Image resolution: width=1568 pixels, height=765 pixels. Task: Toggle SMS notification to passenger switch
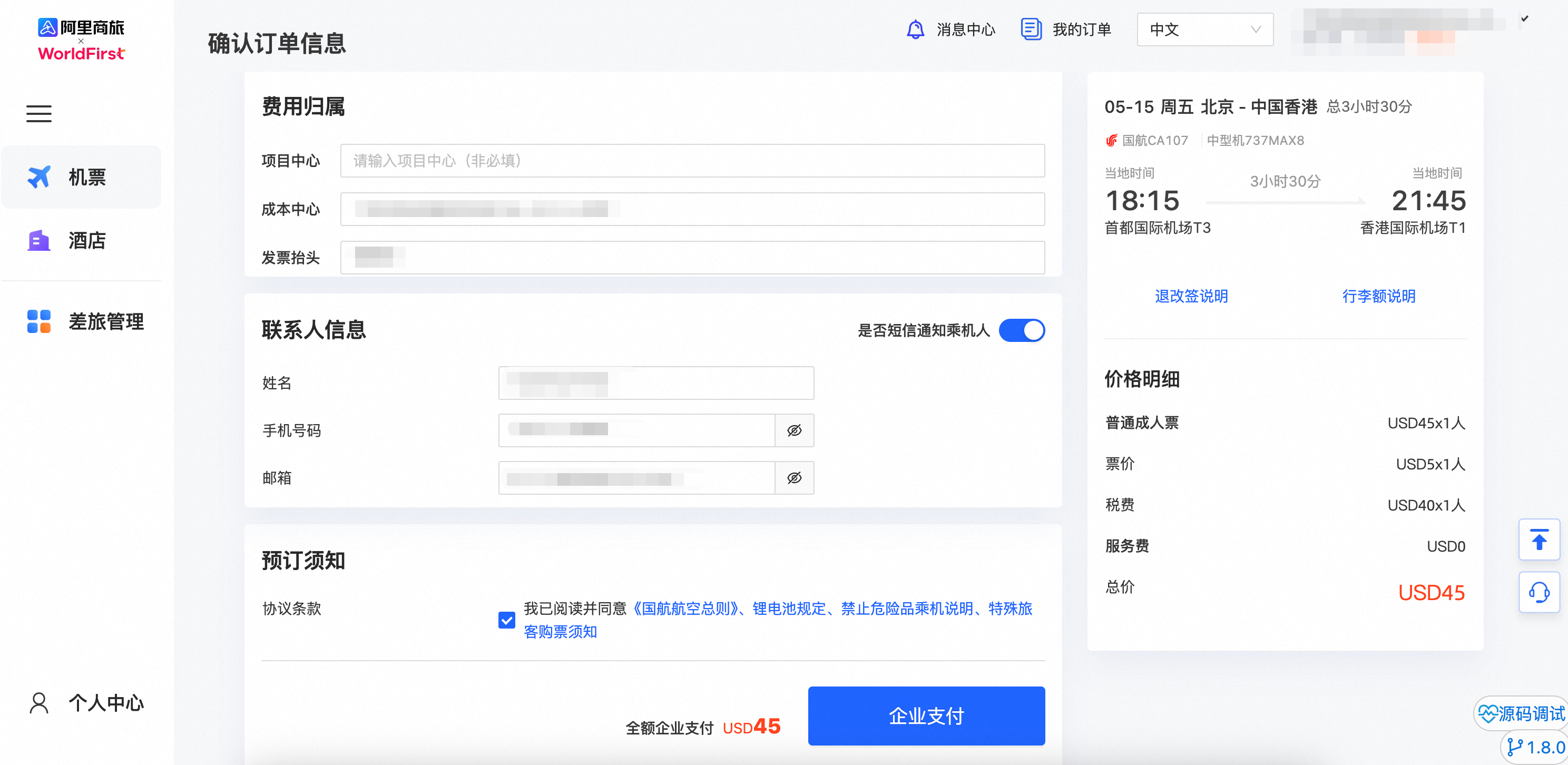[x=1022, y=330]
